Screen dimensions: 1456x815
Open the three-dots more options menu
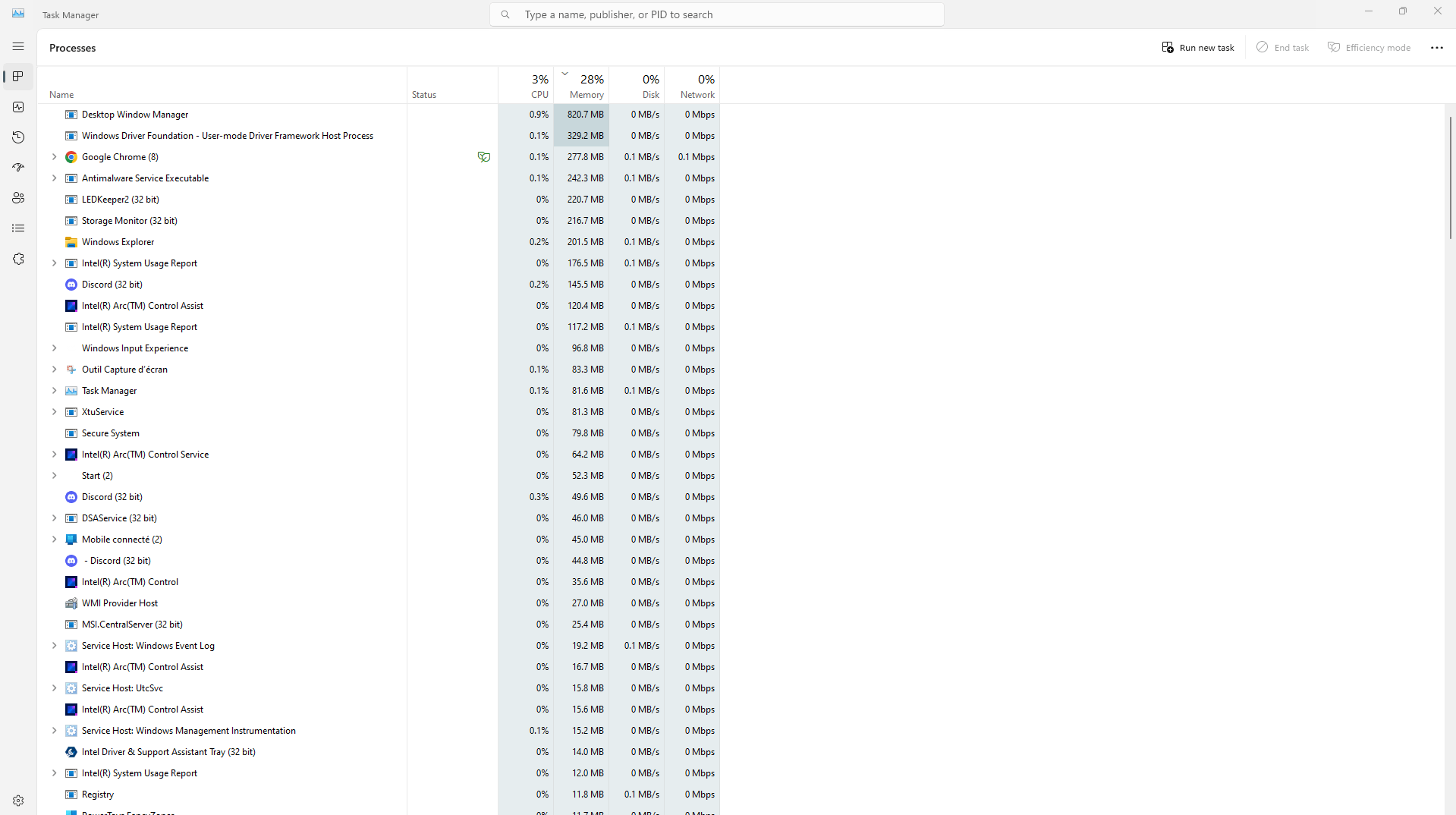(x=1437, y=47)
